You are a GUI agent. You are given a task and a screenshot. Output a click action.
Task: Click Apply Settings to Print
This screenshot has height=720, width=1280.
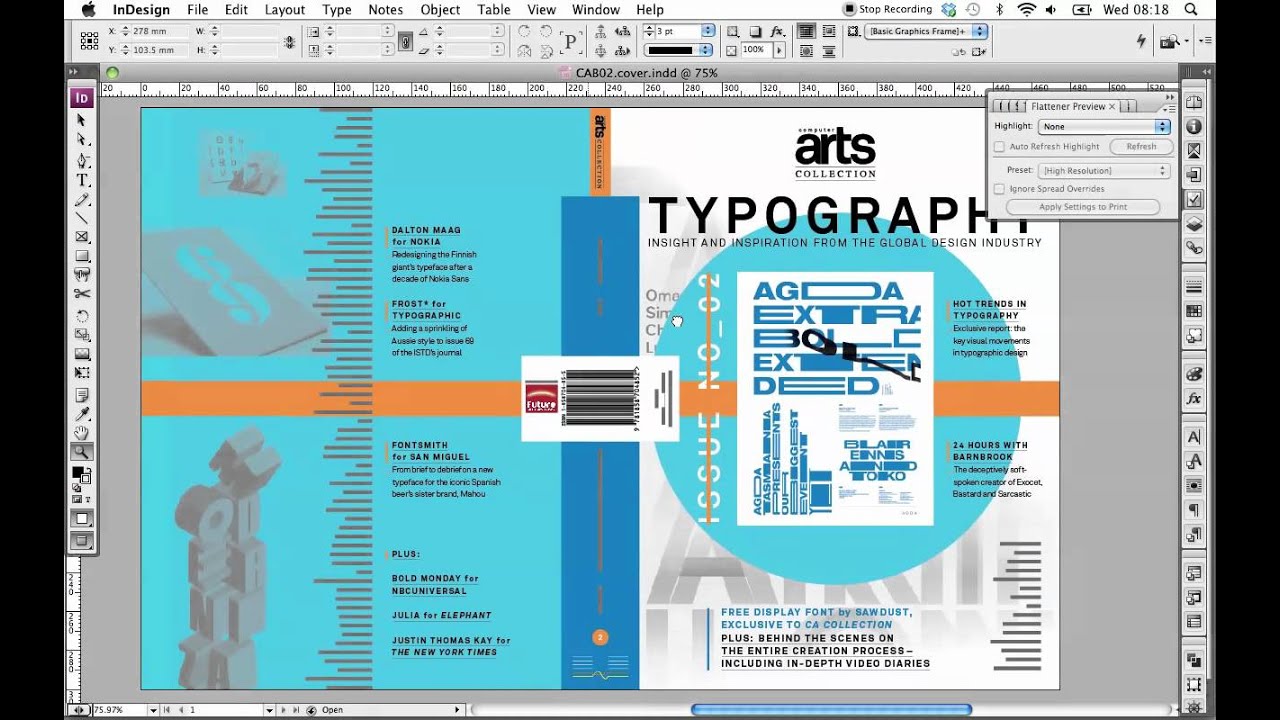(1083, 207)
